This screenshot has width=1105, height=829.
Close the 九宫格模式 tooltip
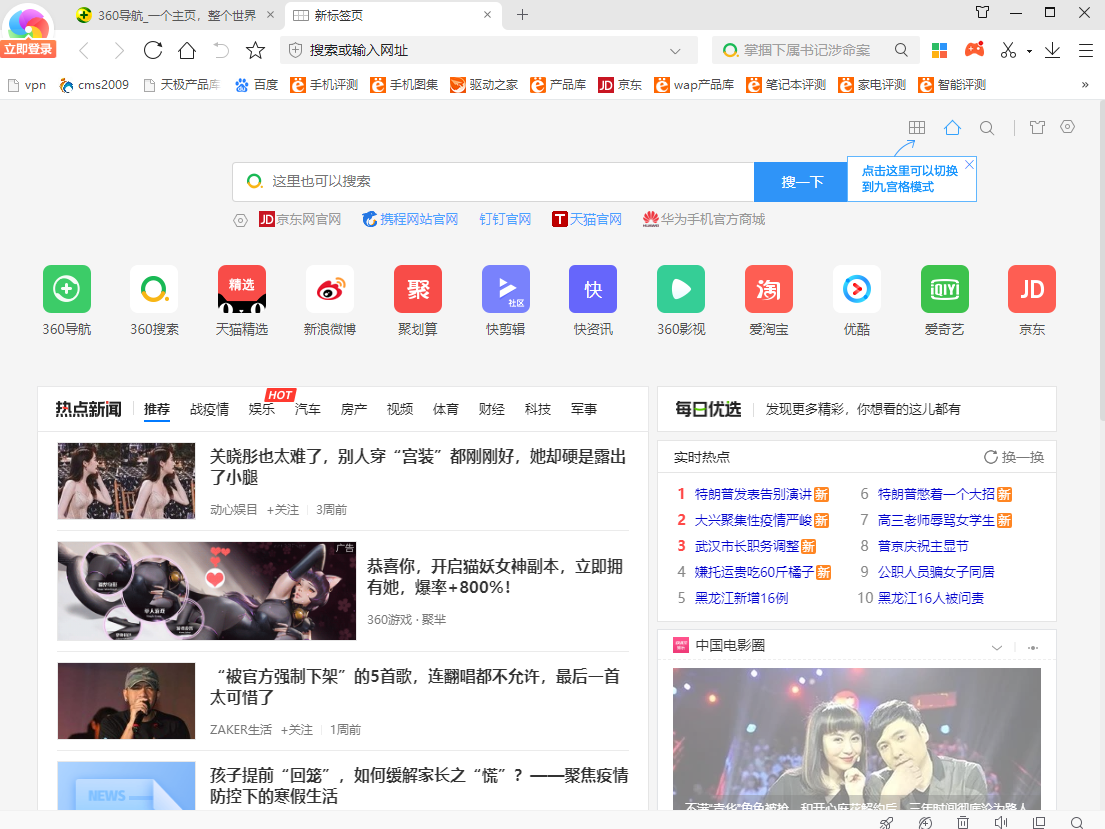tap(970, 164)
